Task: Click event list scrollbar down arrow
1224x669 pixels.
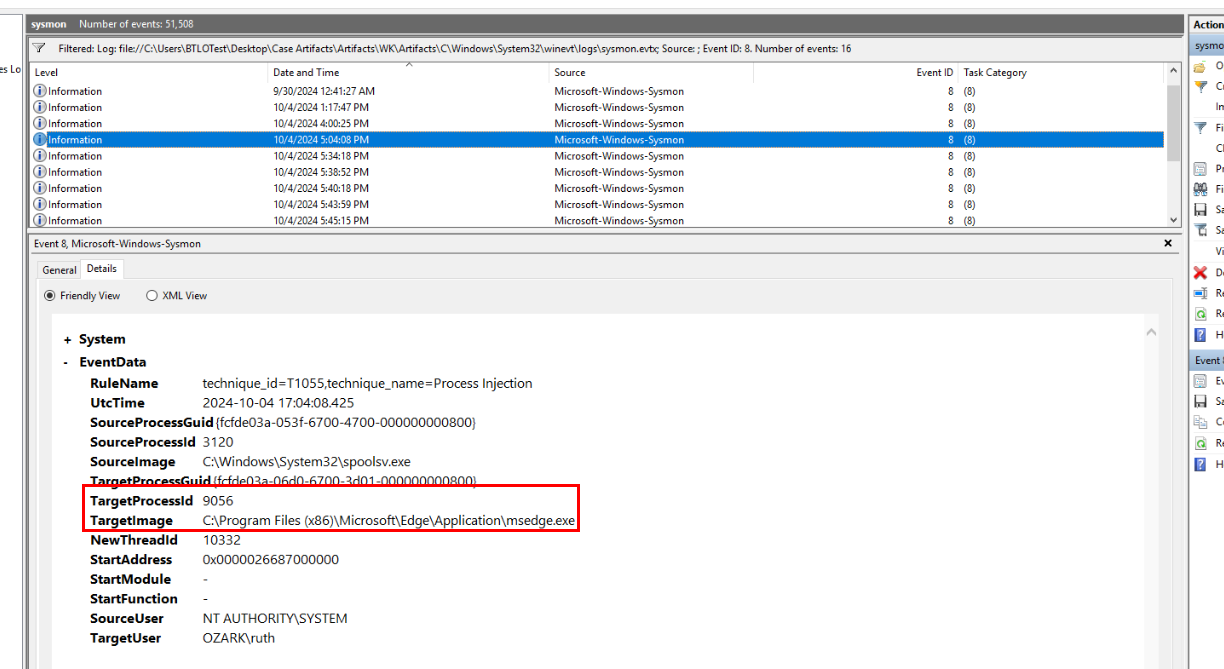Action: tap(1174, 220)
